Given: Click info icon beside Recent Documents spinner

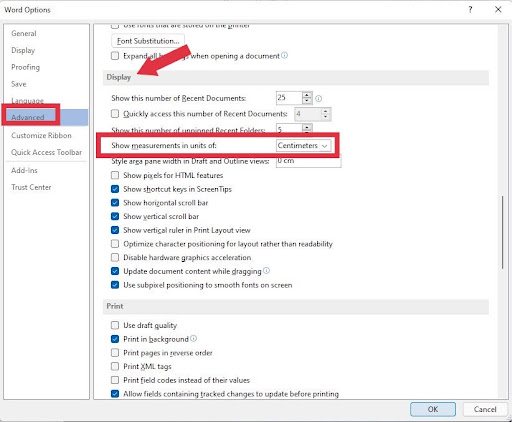Looking at the screenshot, I should pyautogui.click(x=319, y=99).
